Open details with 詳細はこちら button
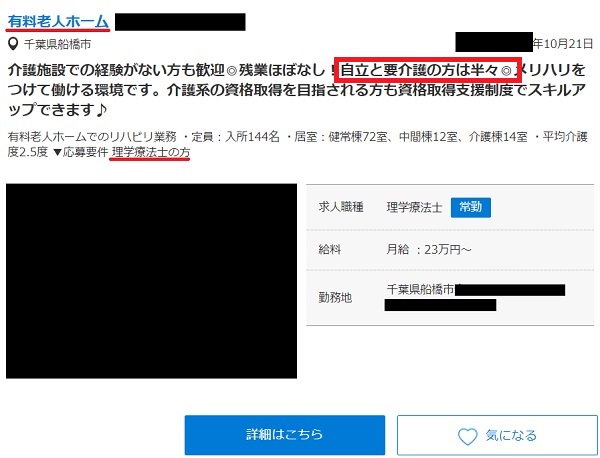 pyautogui.click(x=285, y=435)
